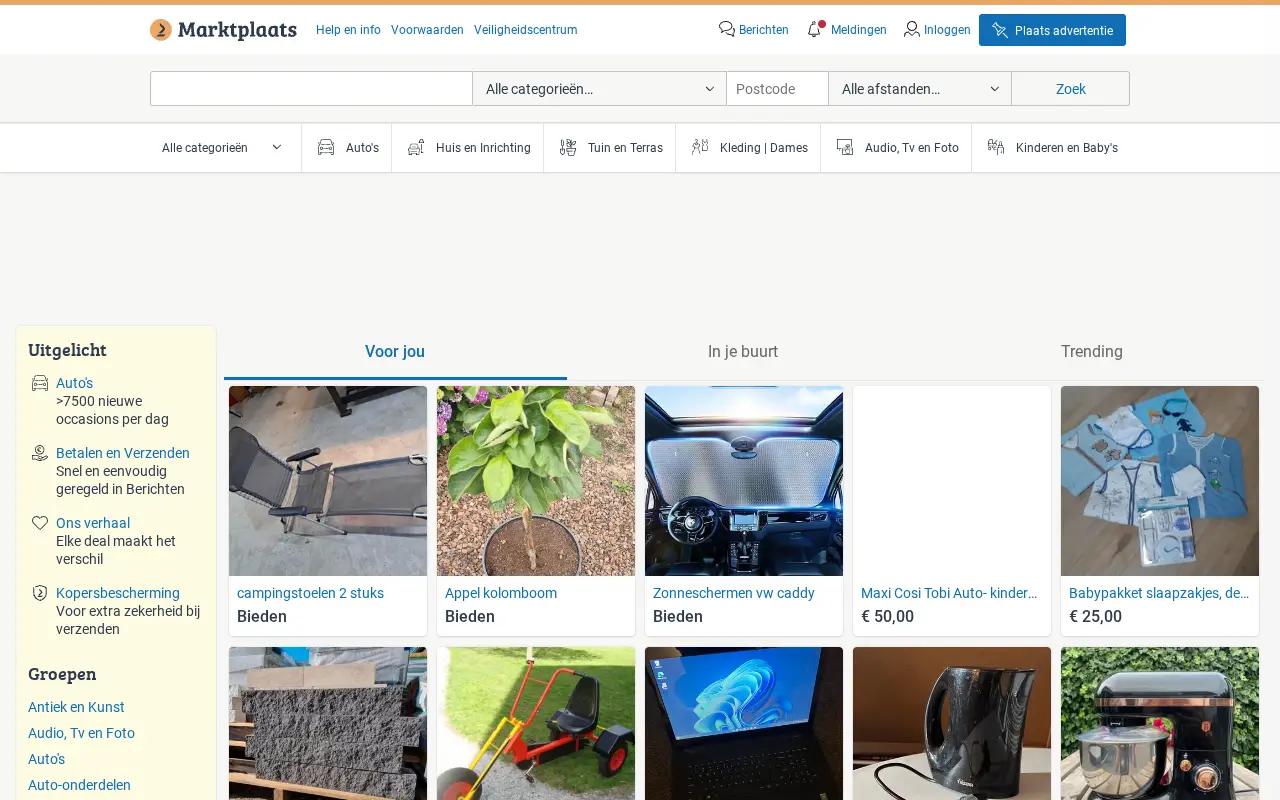Click the Tuin en Terras plant icon

[x=568, y=147]
